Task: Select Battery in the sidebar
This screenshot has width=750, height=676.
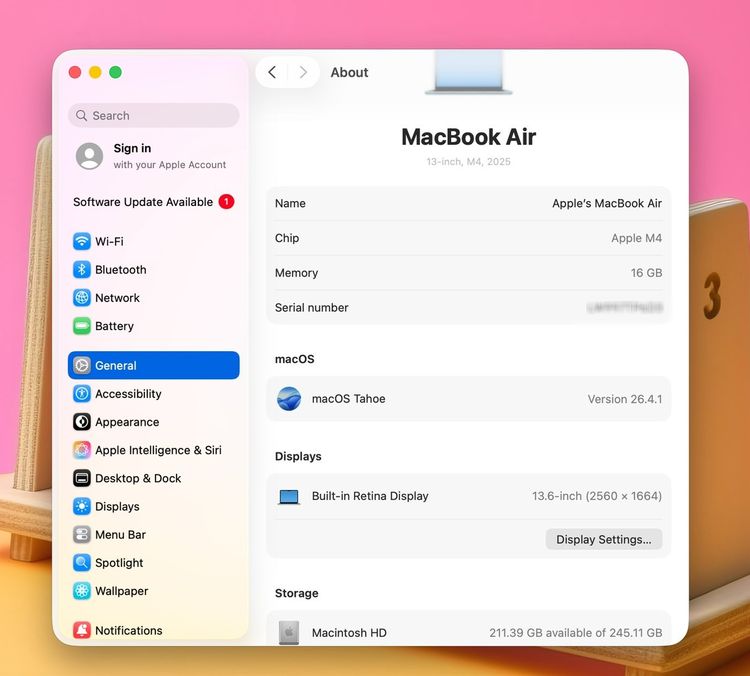Action: (154, 326)
